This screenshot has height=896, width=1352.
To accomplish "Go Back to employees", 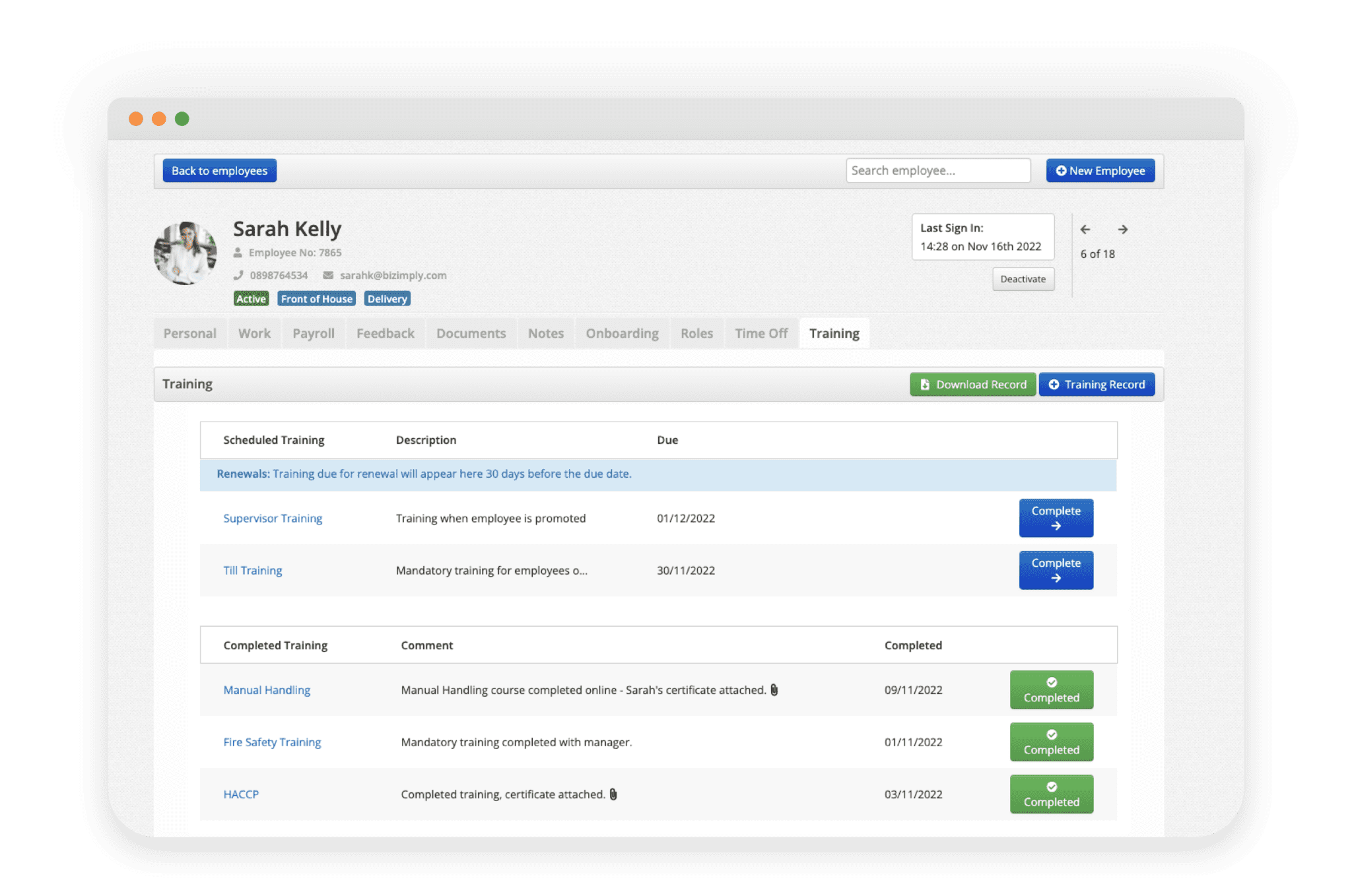I will 219,171.
